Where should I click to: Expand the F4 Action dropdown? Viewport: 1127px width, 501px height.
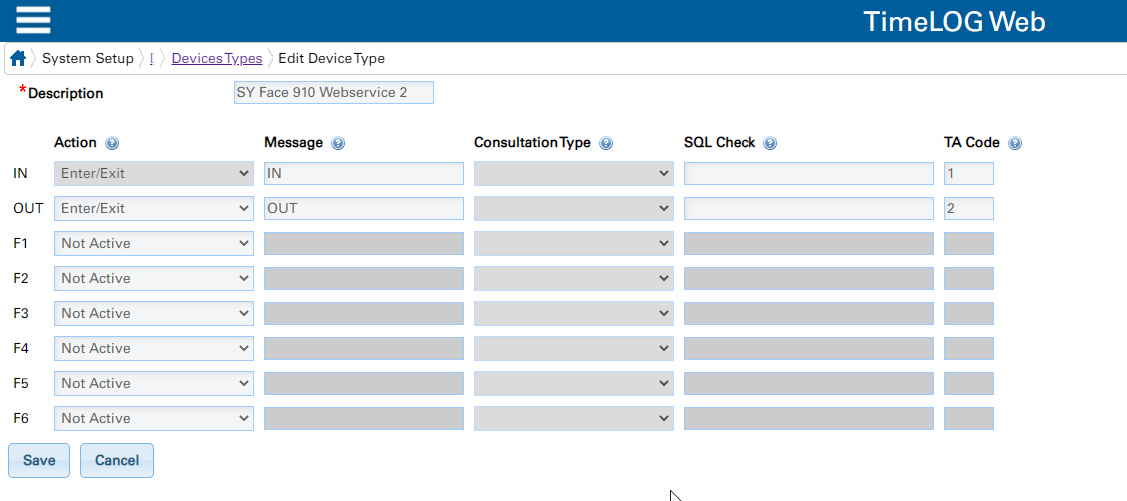pos(154,349)
